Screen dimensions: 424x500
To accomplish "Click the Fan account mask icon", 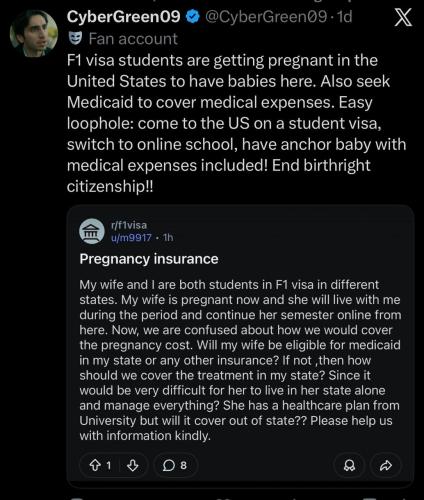I will tap(75, 38).
